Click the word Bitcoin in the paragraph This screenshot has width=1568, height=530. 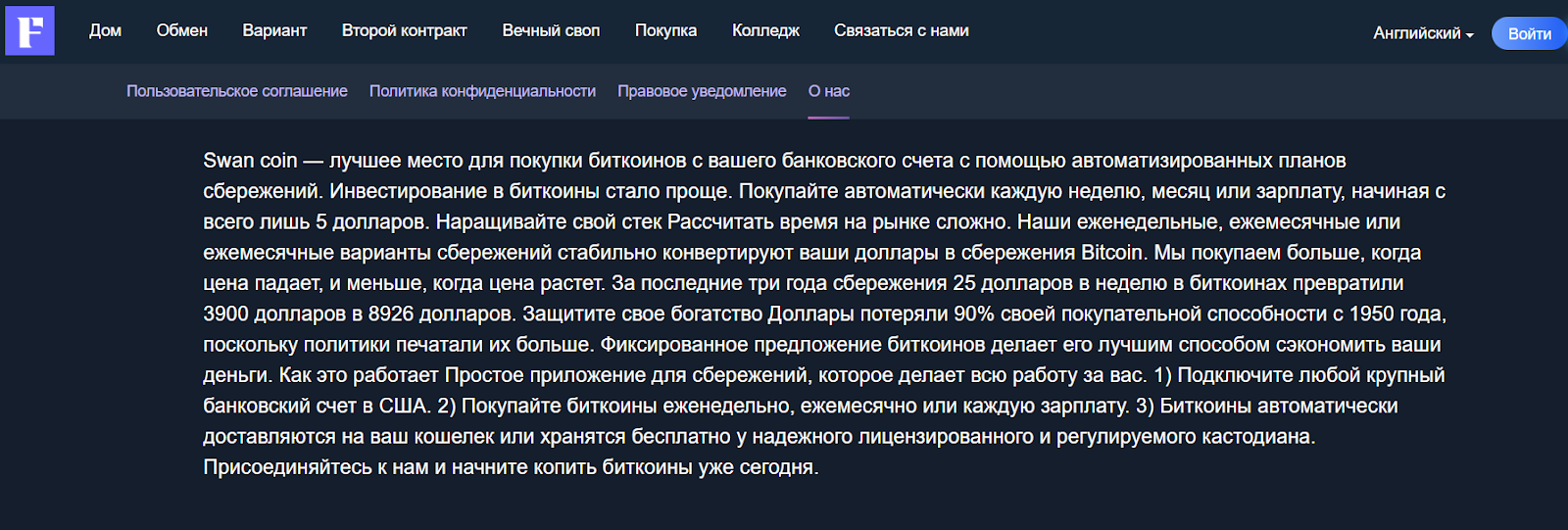pyautogui.click(x=1111, y=253)
